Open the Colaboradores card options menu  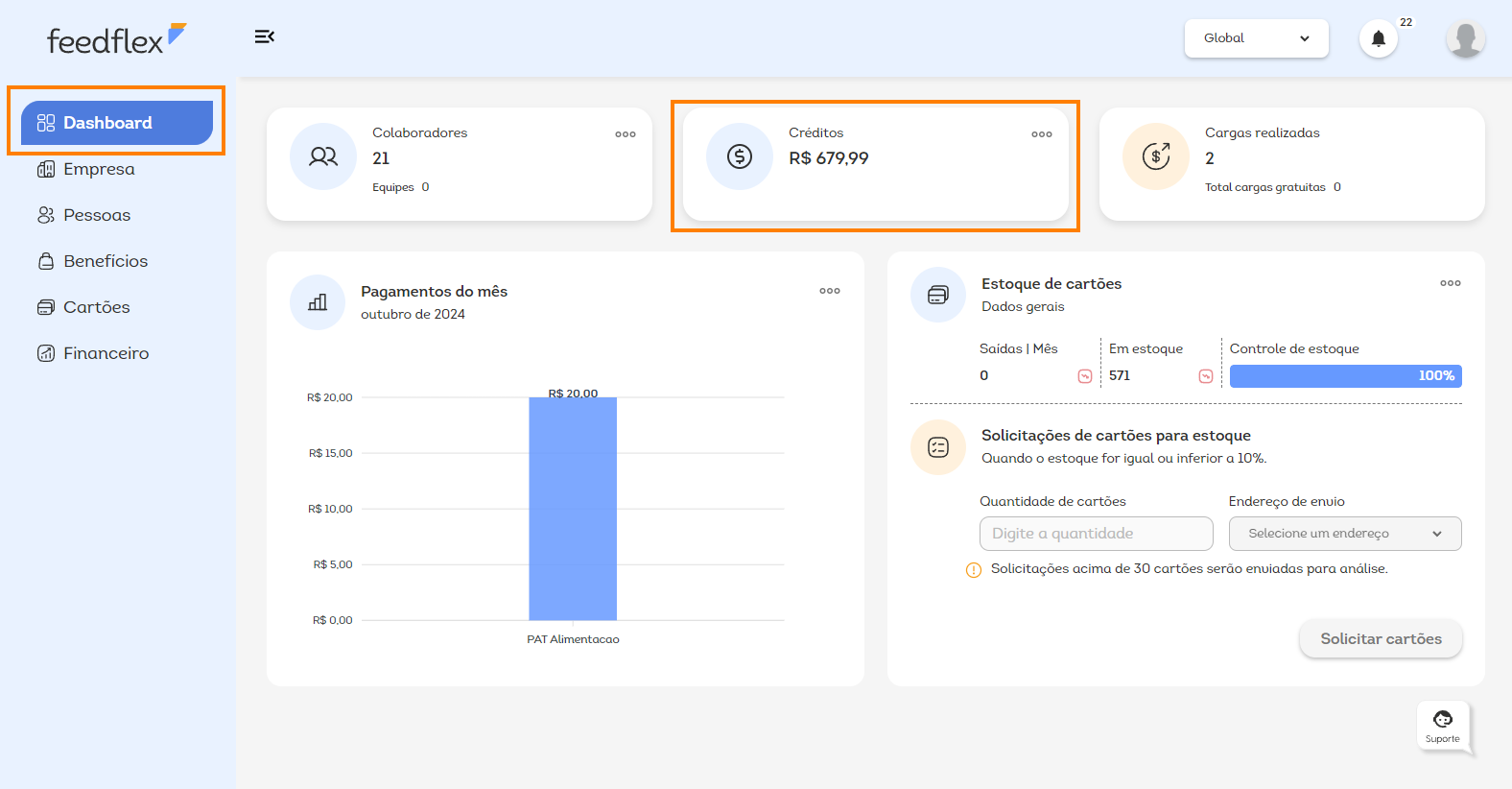[626, 134]
